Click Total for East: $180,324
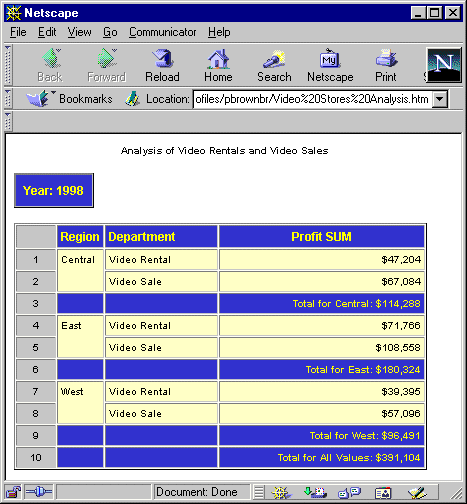This screenshot has width=467, height=504. [322, 369]
